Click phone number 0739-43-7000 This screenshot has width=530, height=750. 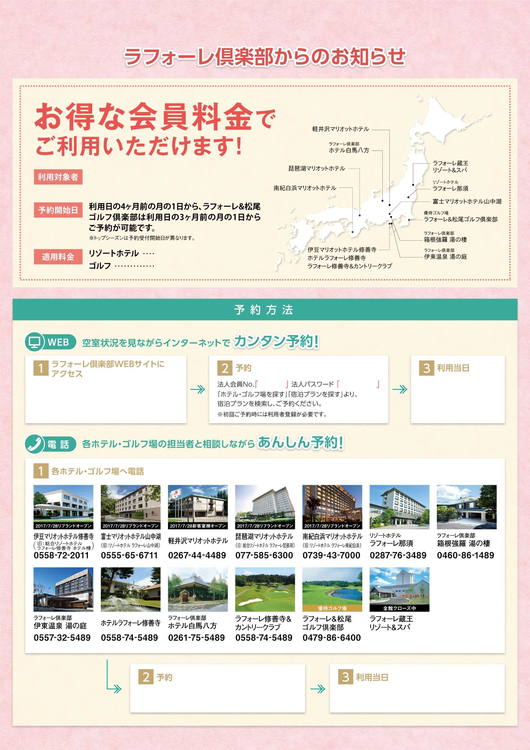(331, 555)
